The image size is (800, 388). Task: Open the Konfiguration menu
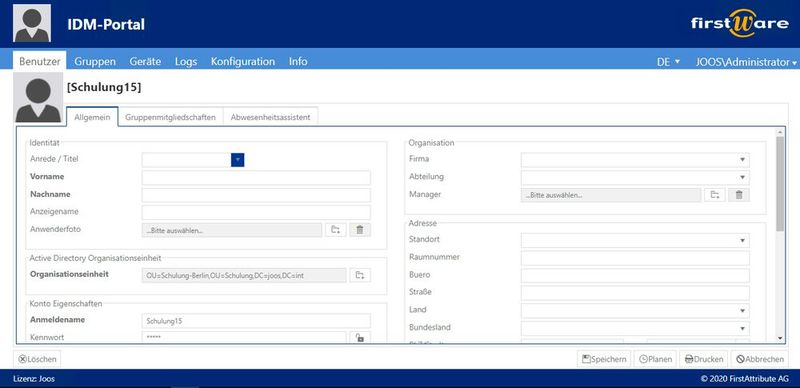[x=243, y=62]
